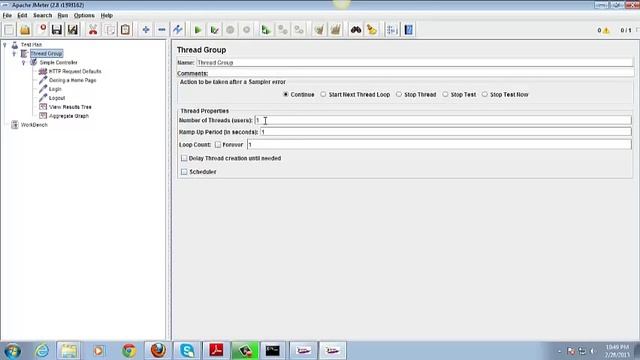Viewport: 640px width, 360px height.
Task: Click the Copy toolbar icon
Action: [109, 30]
